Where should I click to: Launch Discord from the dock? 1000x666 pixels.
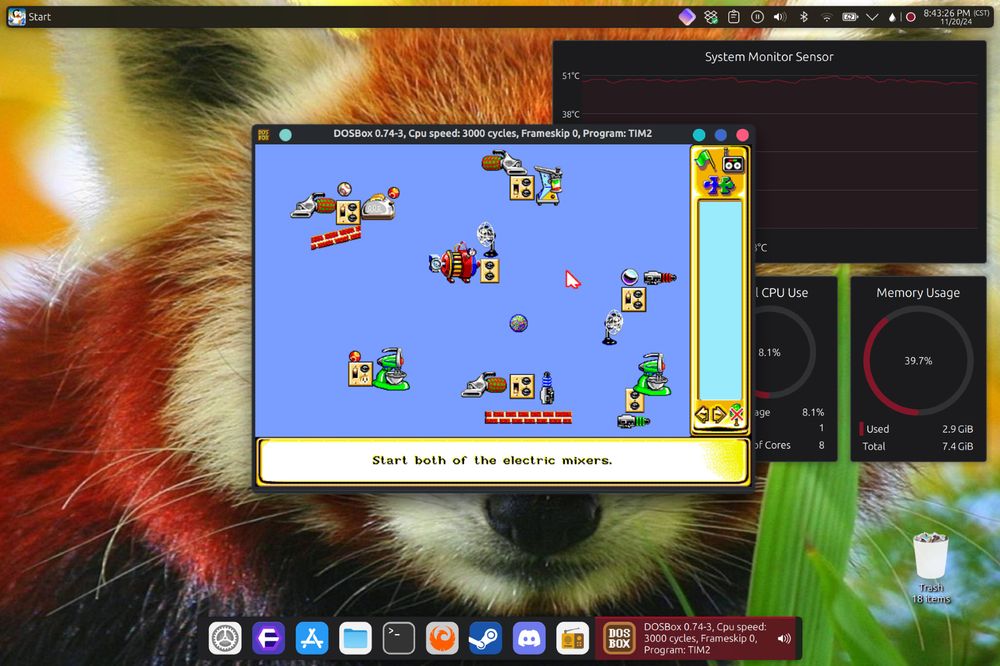click(x=529, y=638)
